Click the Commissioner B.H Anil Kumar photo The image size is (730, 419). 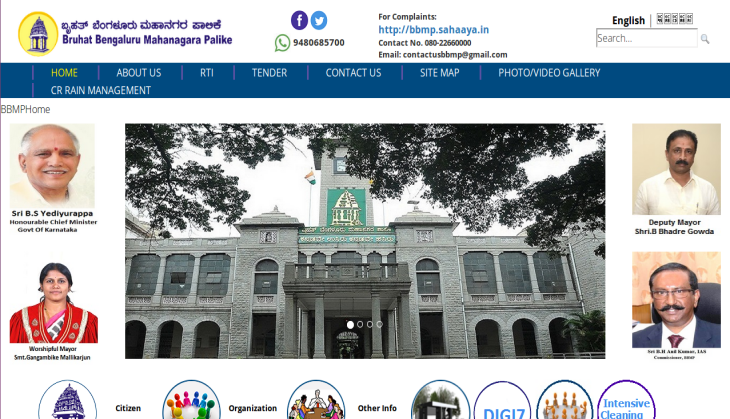coord(676,300)
